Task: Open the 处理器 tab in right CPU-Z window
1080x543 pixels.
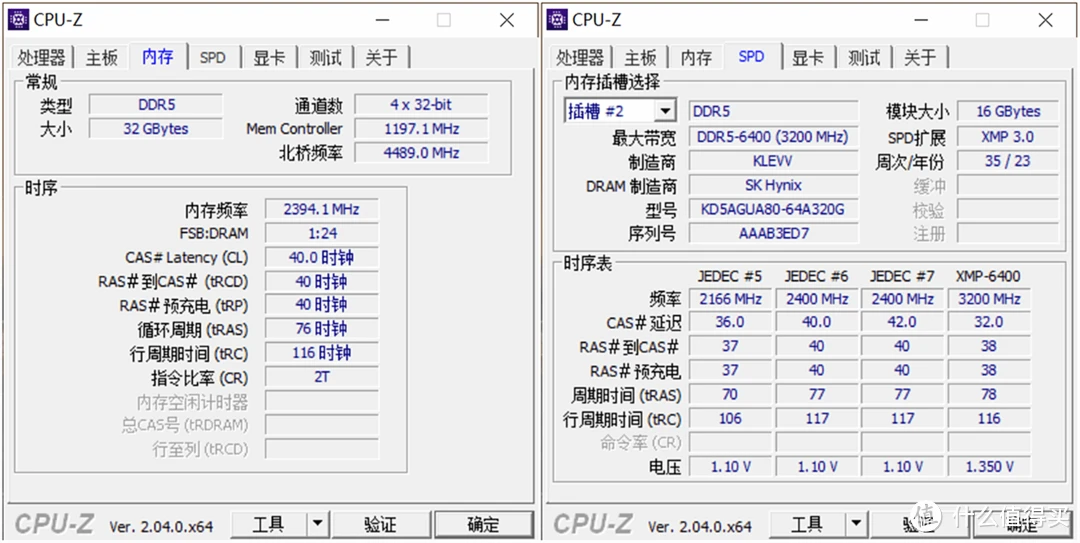Action: (580, 57)
